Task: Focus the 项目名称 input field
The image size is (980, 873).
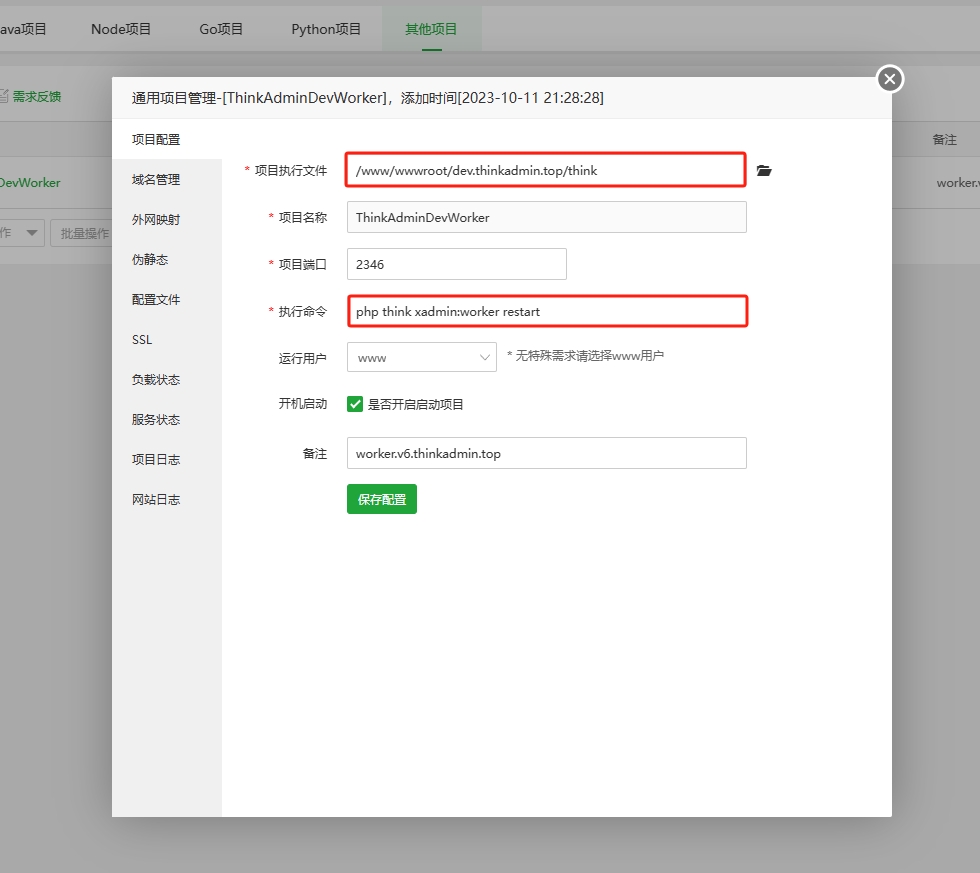Action: (x=547, y=217)
